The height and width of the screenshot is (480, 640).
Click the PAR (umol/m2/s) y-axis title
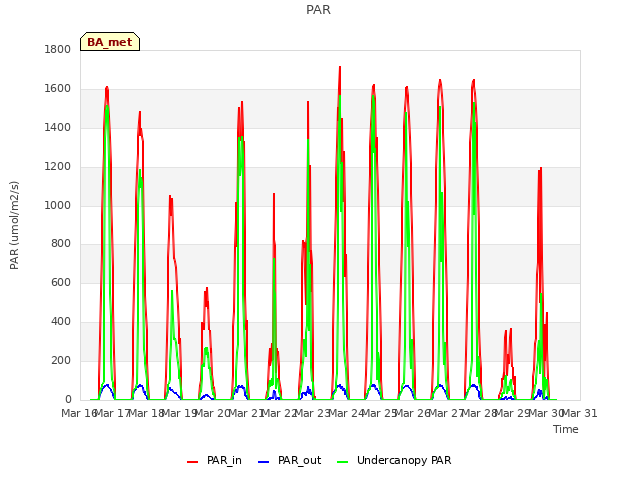14,225
